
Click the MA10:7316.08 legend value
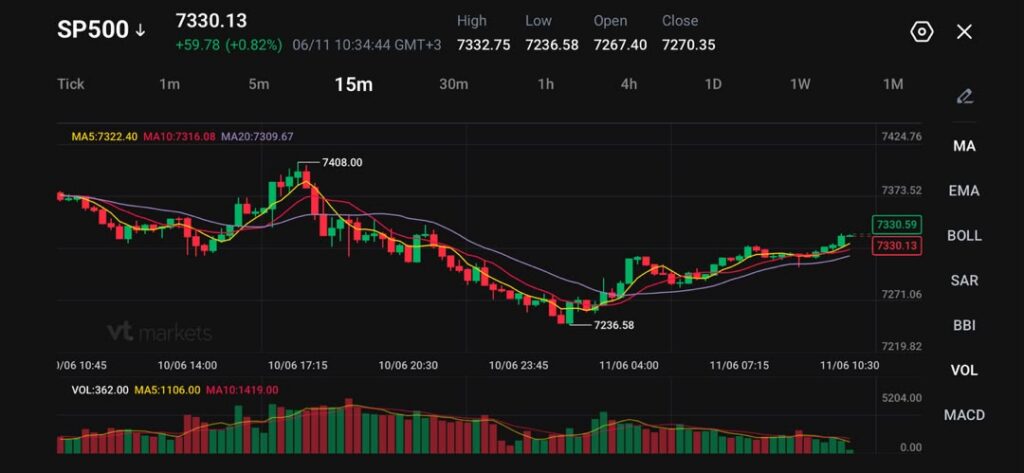click(179, 137)
